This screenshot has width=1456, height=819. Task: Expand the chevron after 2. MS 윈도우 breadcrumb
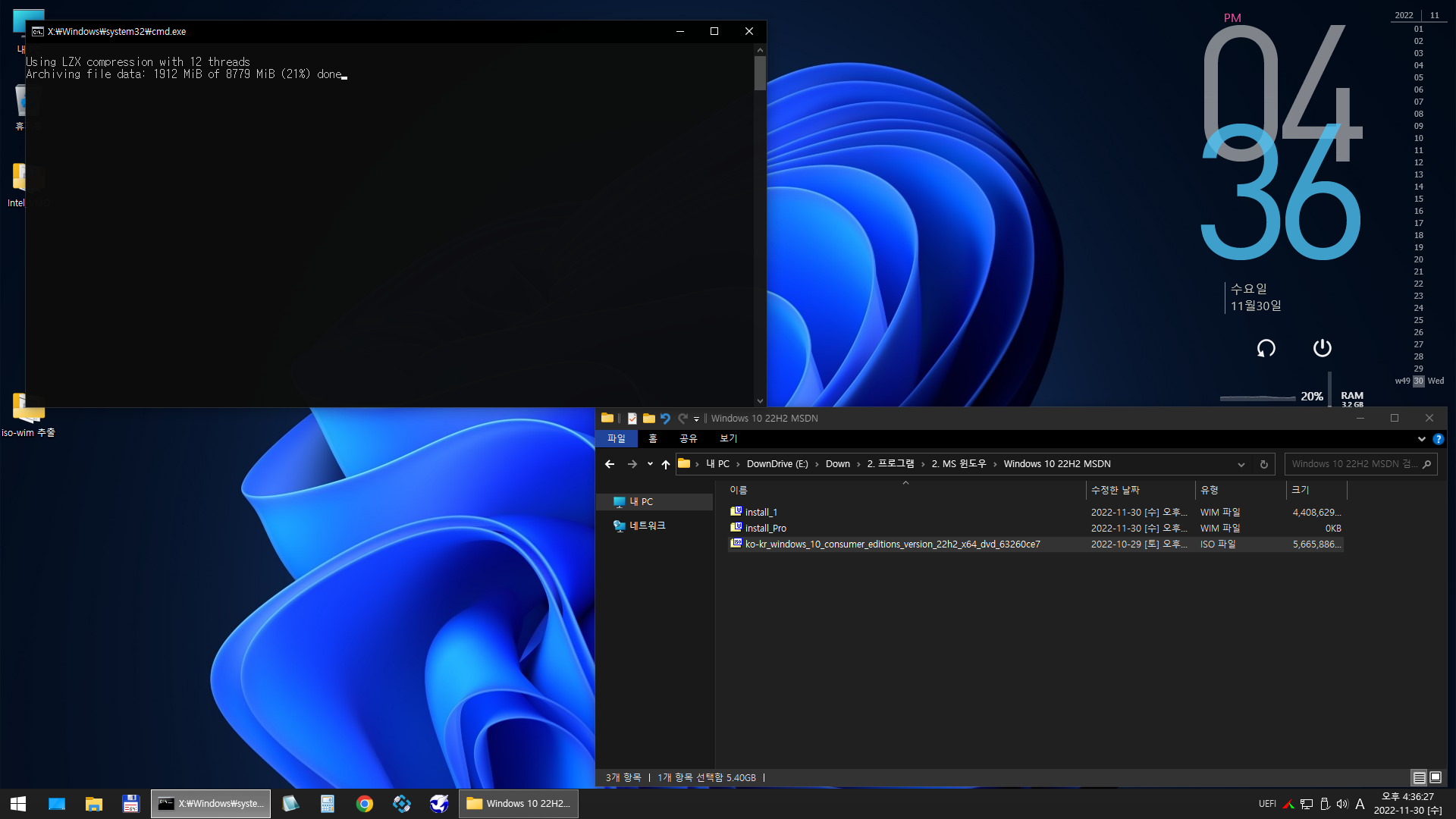995,464
